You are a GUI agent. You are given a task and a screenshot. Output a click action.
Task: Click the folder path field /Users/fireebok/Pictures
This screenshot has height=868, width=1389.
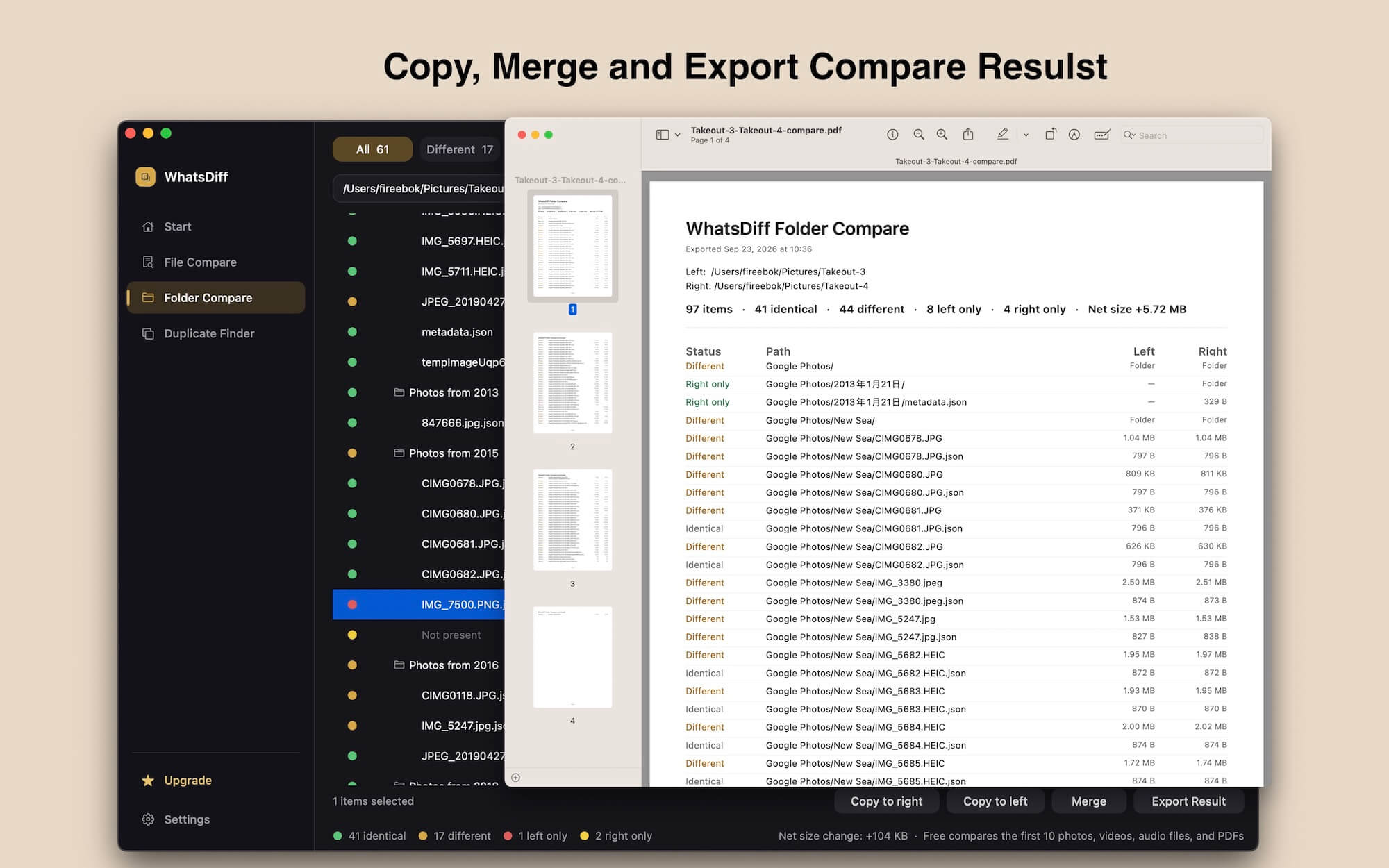click(x=419, y=189)
